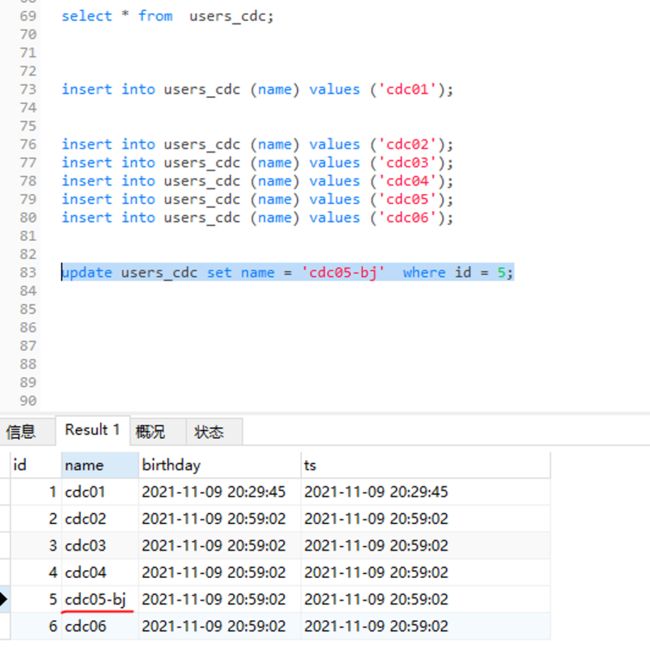This screenshot has width=650, height=664.
Task: Click birthday cell in the cdc04 row
Action: [x=219, y=573]
